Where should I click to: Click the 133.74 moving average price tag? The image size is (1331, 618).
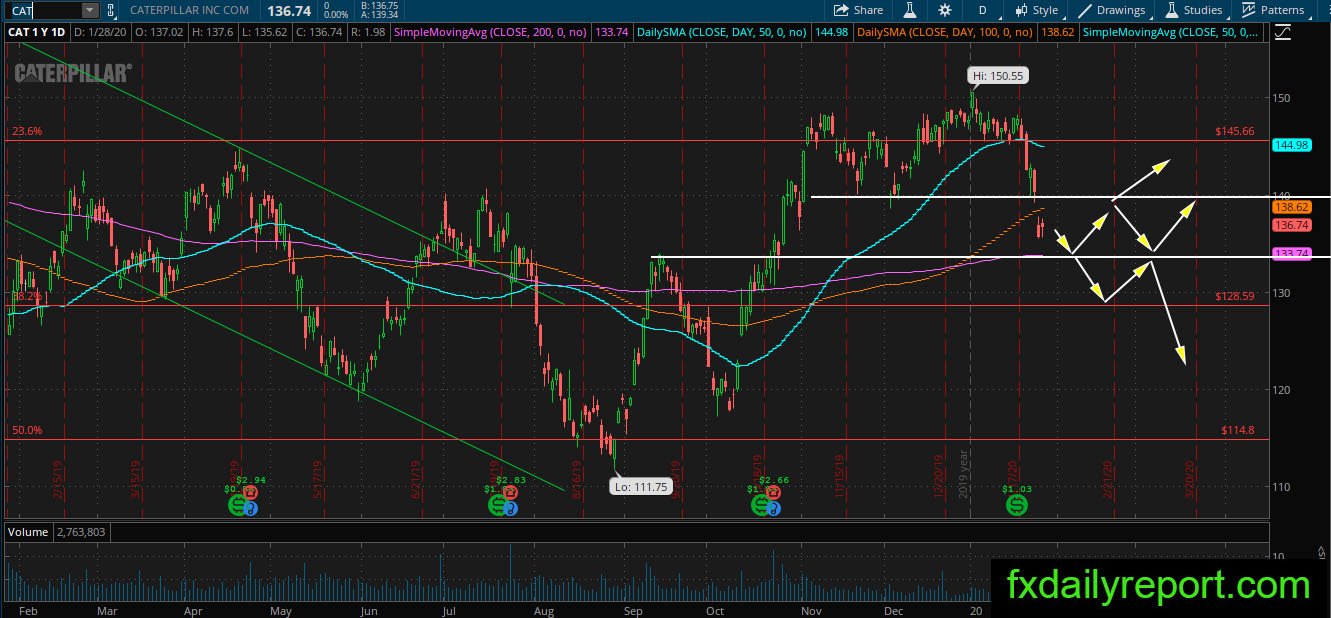pyautogui.click(x=1292, y=254)
